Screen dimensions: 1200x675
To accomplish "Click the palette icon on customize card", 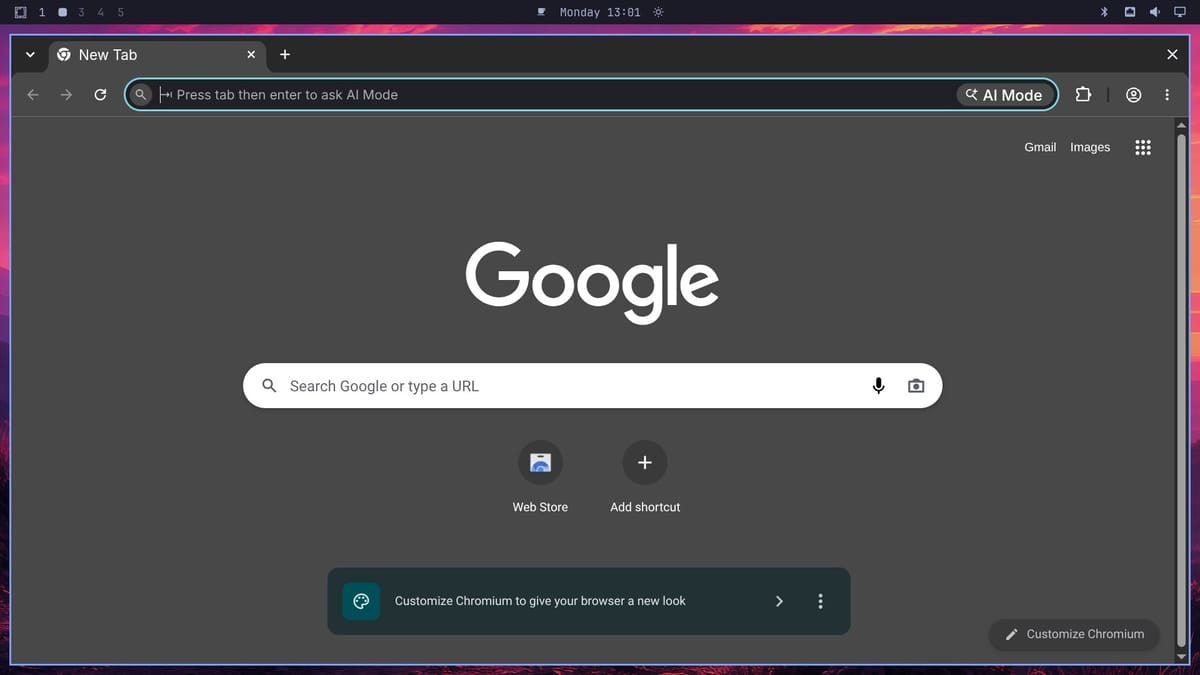I will 361,601.
